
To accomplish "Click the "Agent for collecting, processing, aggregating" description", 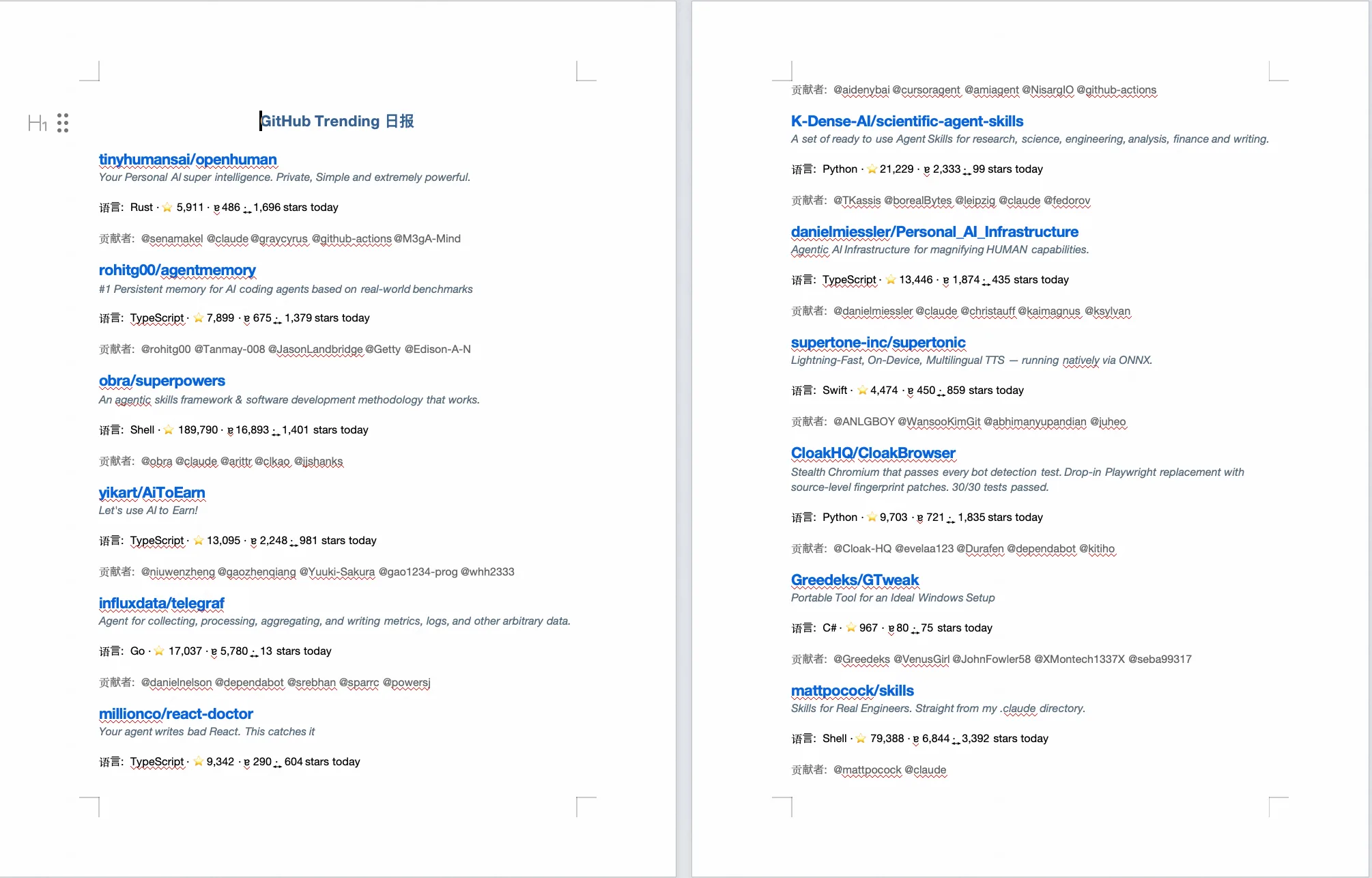I will 334,621.
